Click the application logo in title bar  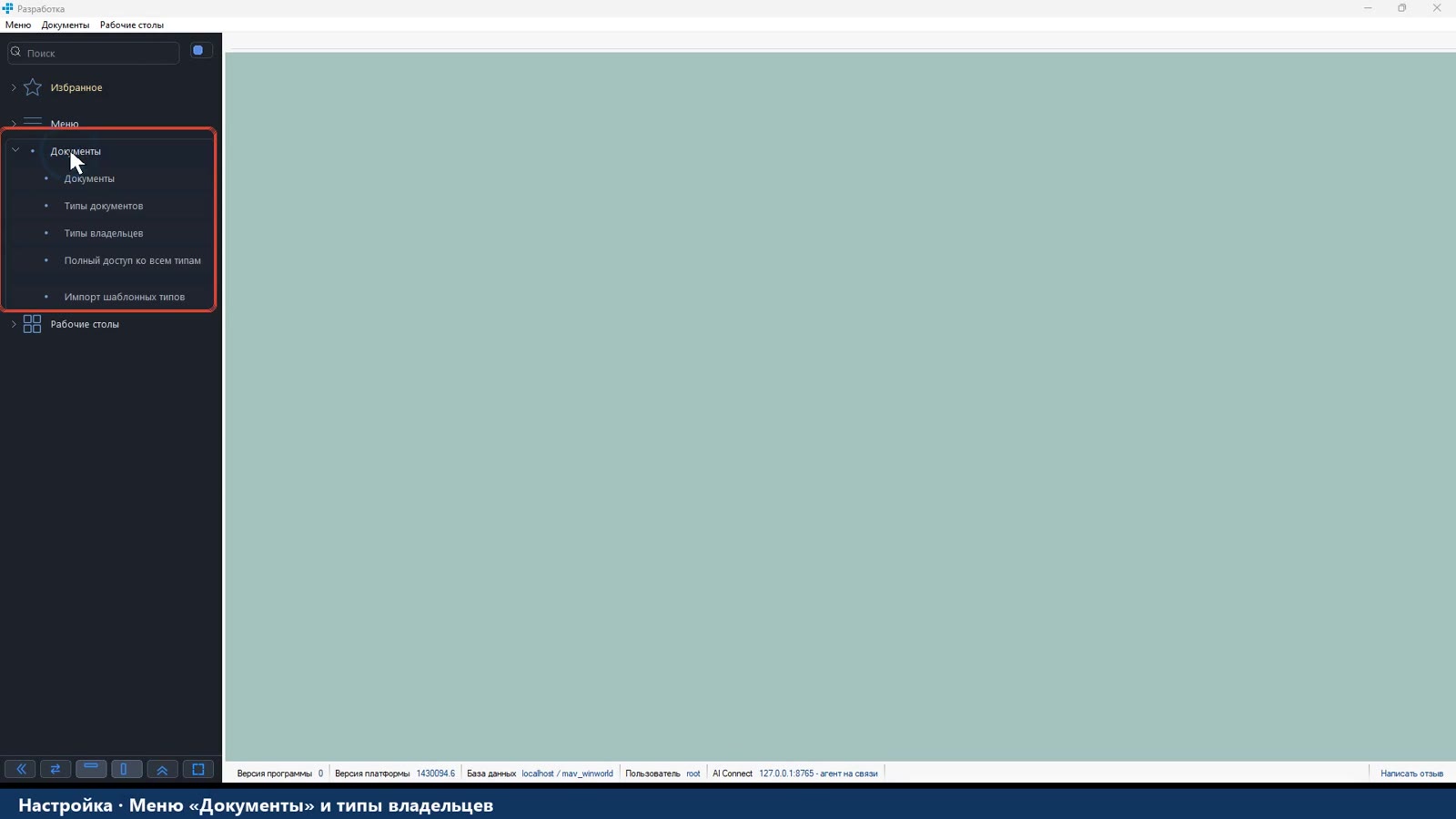(7, 8)
